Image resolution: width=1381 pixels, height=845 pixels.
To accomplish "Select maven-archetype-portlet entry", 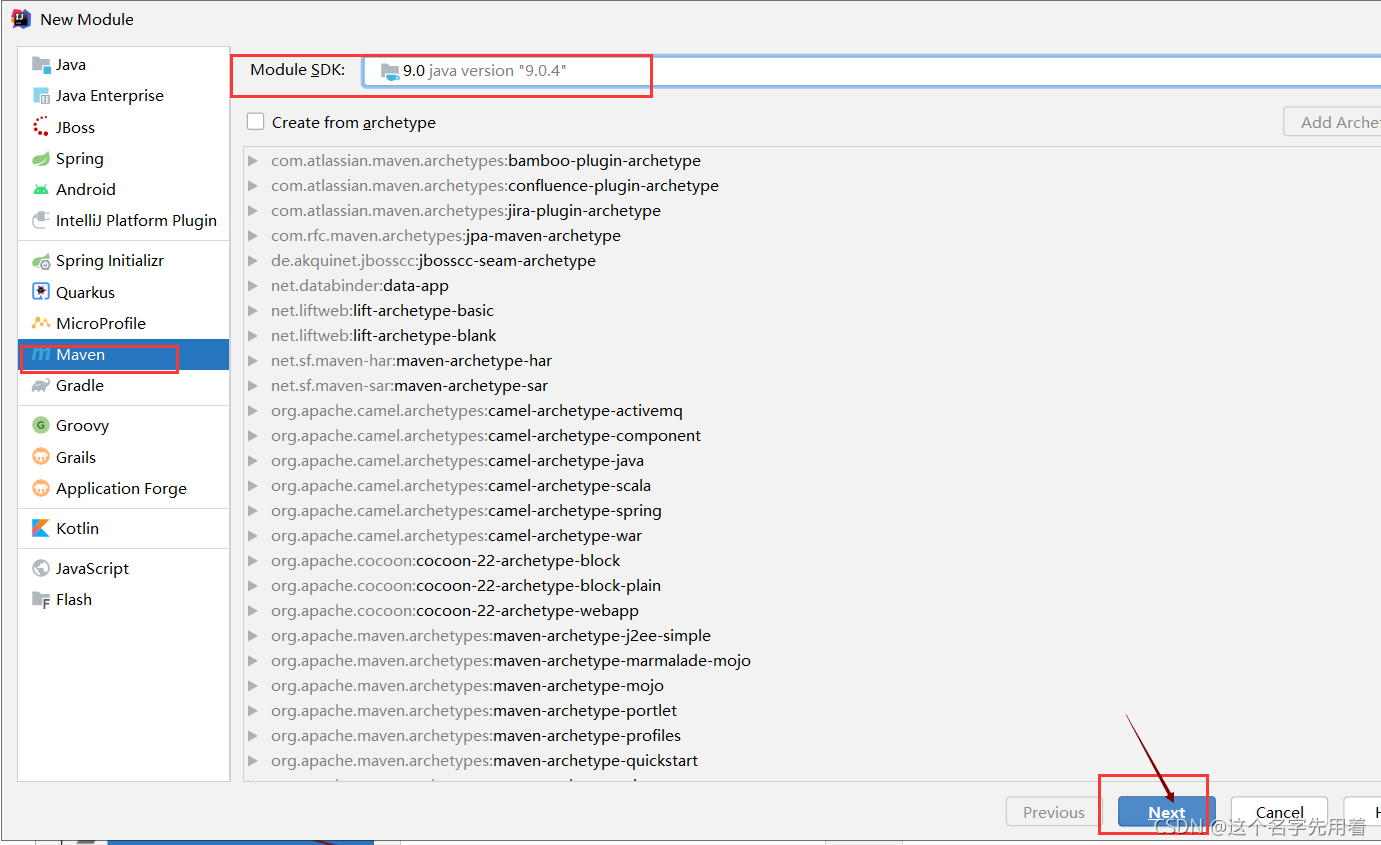I will click(474, 710).
